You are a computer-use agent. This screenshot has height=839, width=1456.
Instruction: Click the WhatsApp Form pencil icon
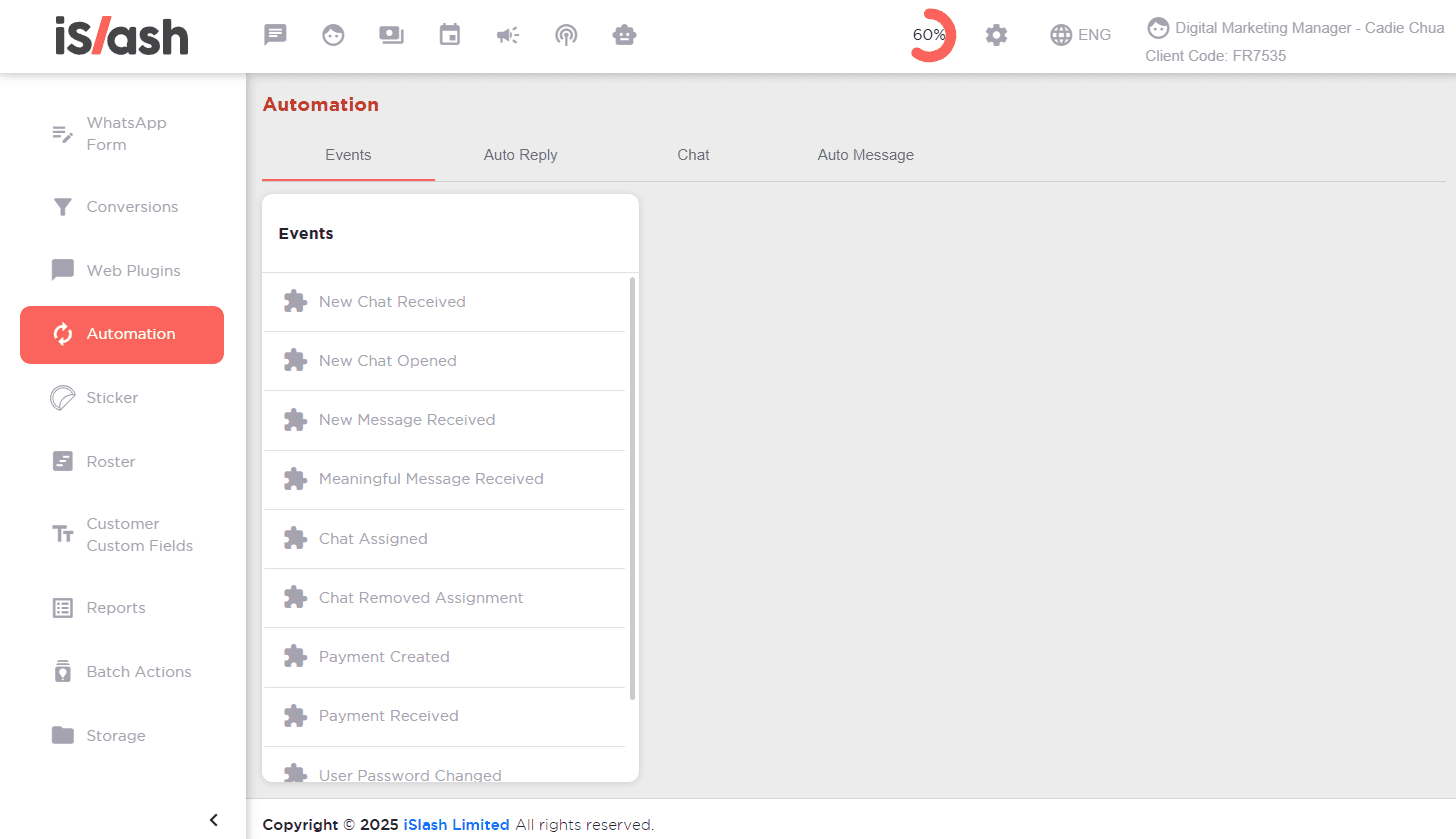click(x=63, y=134)
